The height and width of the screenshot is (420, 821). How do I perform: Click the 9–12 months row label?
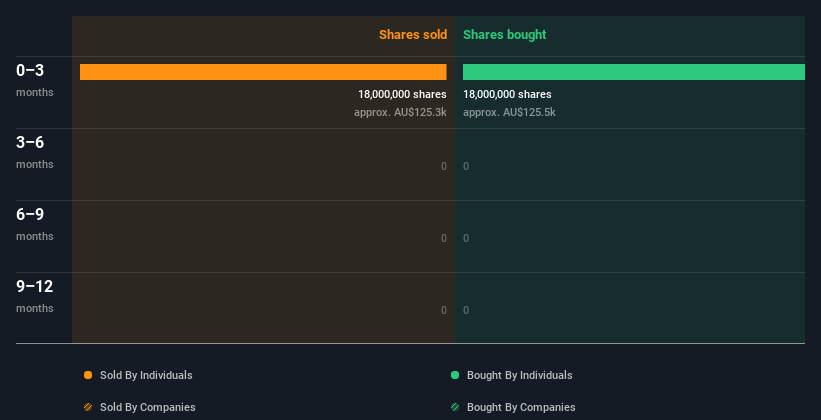pyautogui.click(x=35, y=296)
